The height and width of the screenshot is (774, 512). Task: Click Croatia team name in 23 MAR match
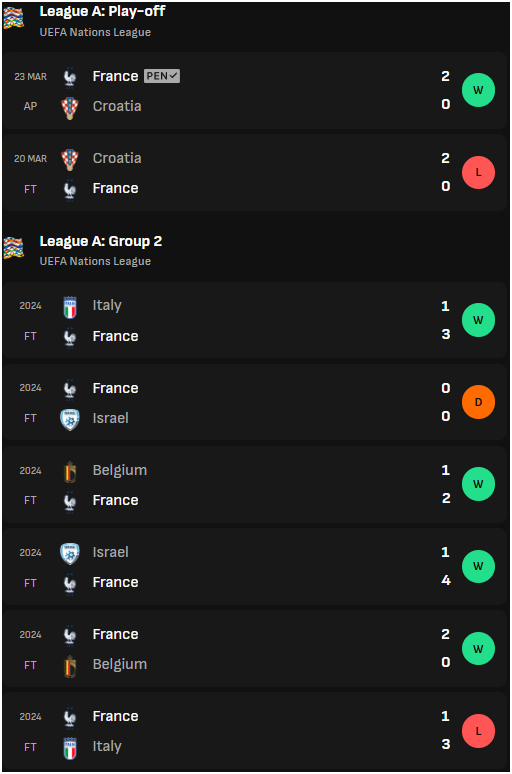(x=117, y=106)
